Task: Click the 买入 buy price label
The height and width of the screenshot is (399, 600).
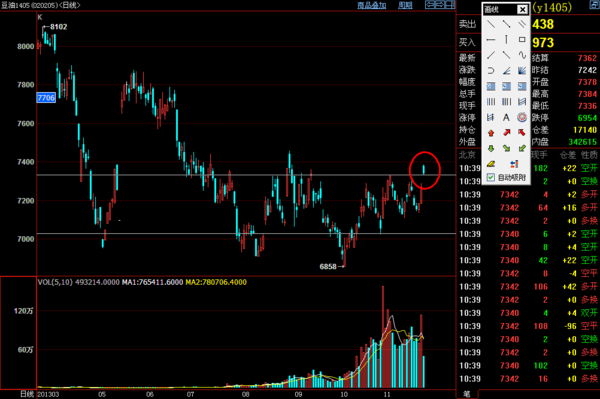Action: (467, 42)
